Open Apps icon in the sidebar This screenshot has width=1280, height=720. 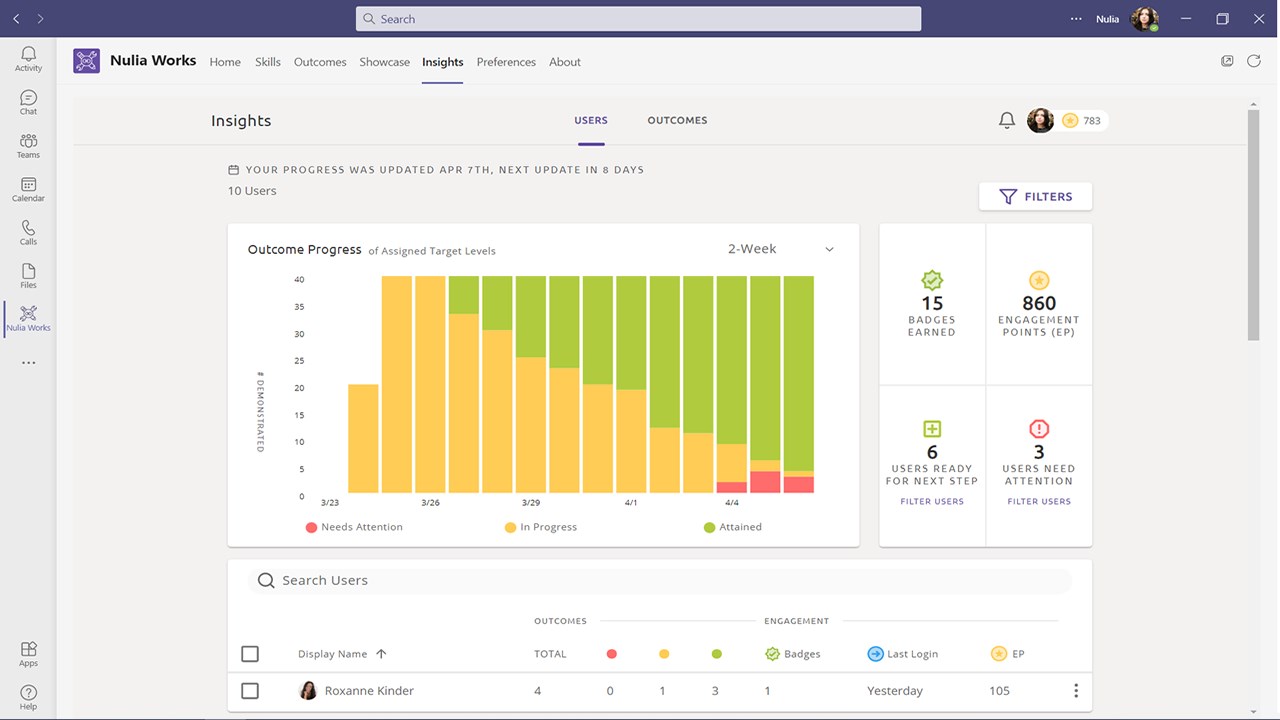pos(28,654)
